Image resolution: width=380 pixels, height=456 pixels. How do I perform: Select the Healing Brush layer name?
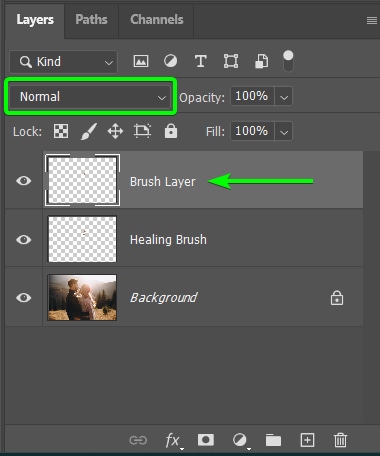(168, 240)
